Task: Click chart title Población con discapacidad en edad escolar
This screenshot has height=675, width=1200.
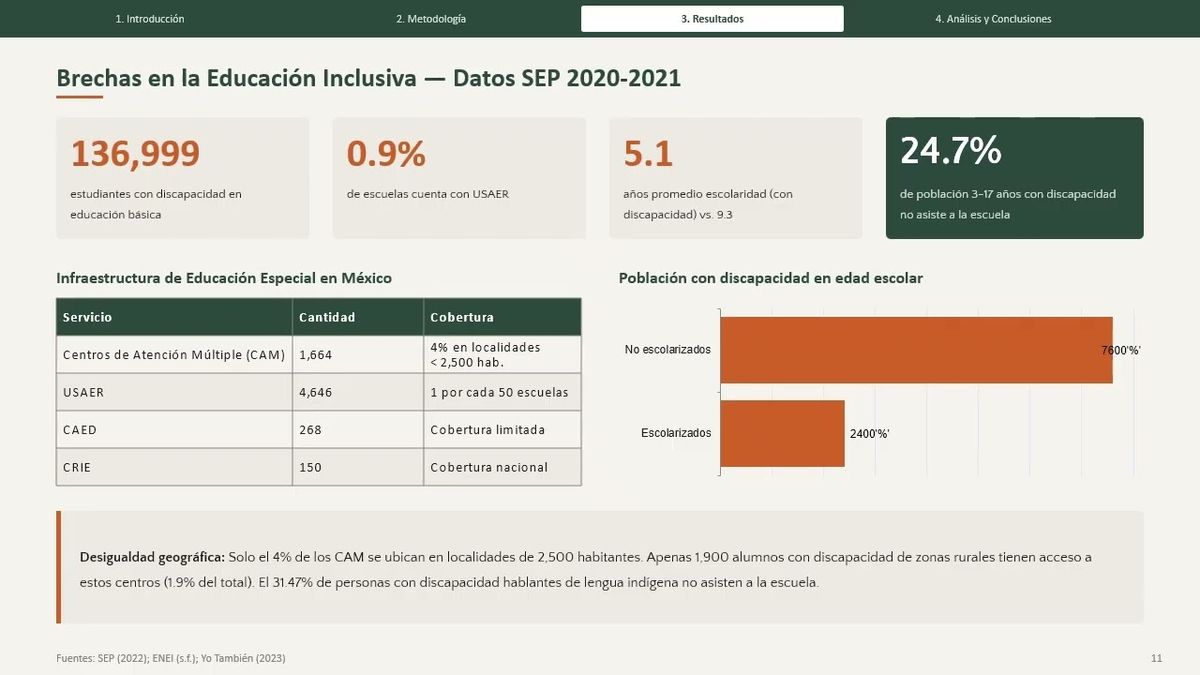Action: 770,278
